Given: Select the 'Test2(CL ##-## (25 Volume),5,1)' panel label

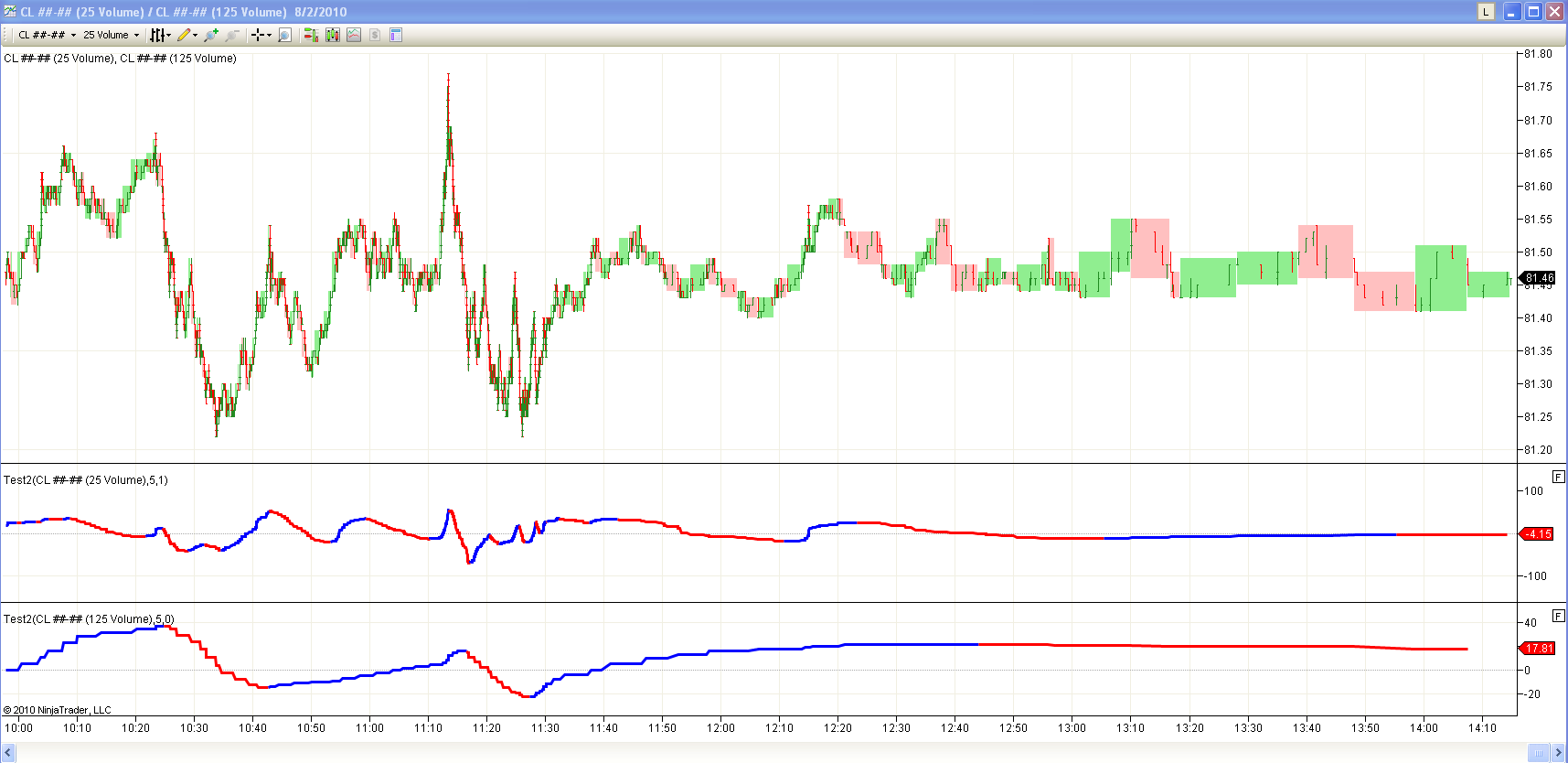Looking at the screenshot, I should point(86,480).
